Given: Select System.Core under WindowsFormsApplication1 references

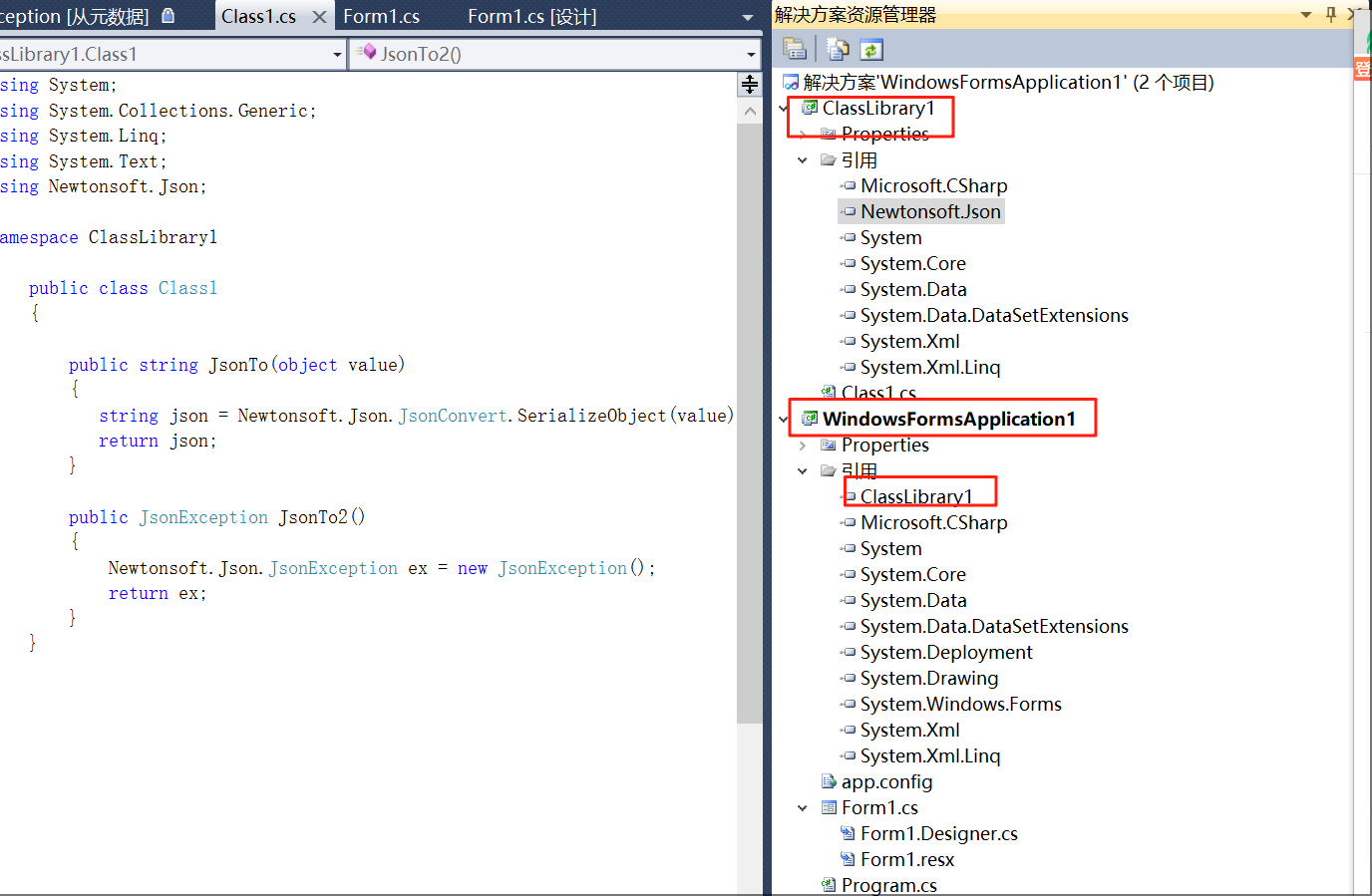Looking at the screenshot, I should (x=913, y=574).
